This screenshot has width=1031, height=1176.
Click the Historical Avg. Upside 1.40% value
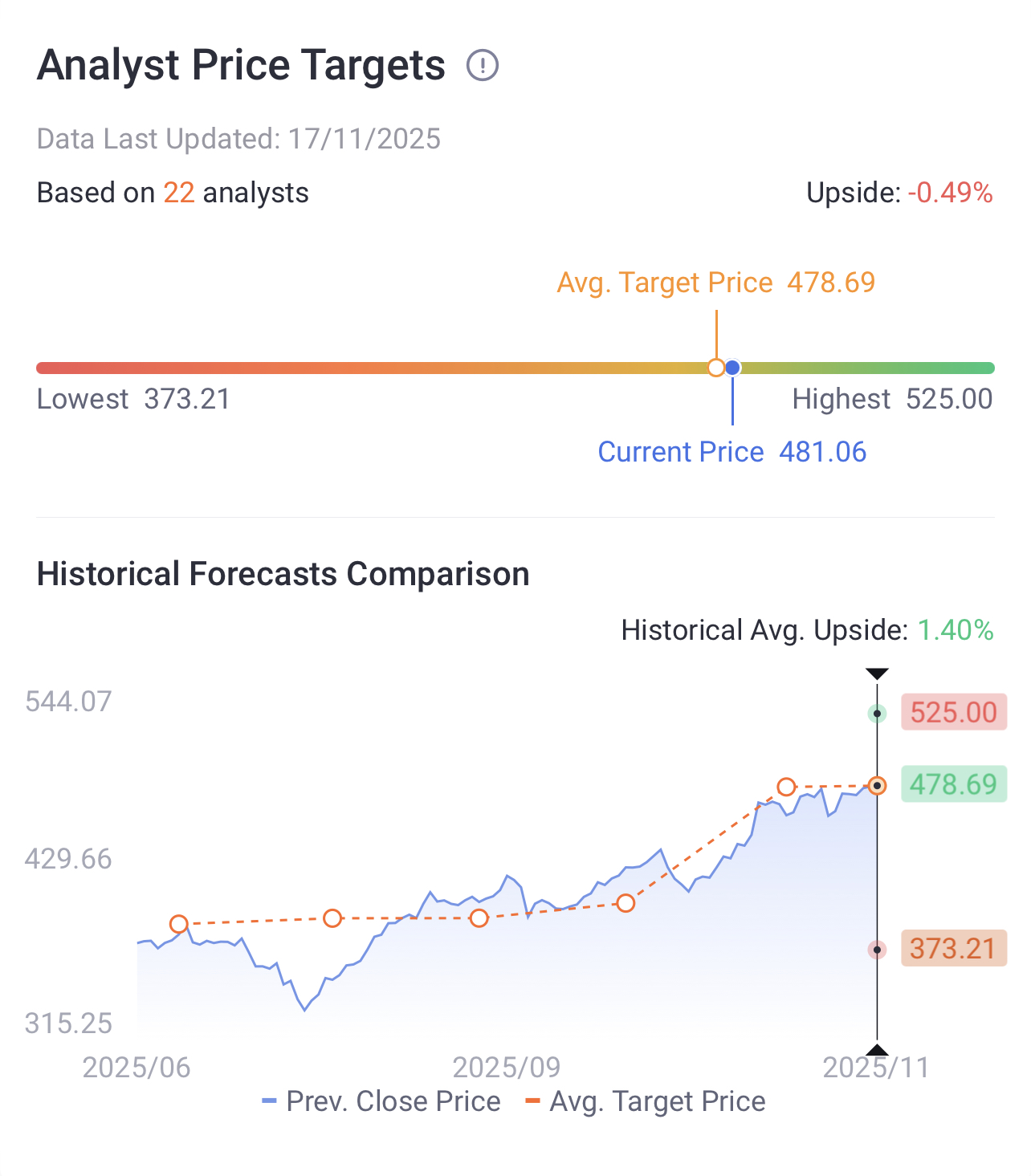tap(955, 630)
